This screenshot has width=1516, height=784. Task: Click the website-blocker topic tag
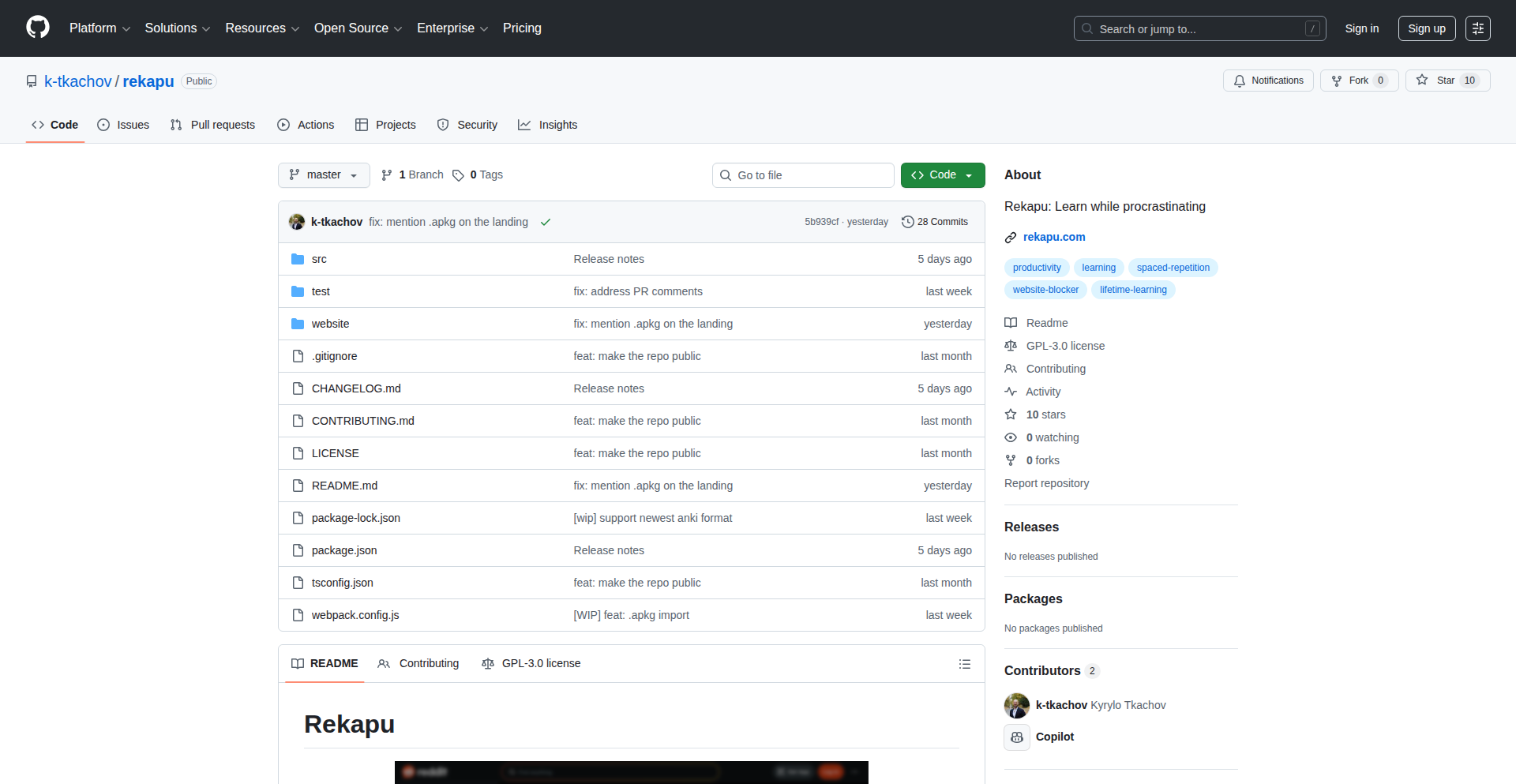[x=1045, y=290]
